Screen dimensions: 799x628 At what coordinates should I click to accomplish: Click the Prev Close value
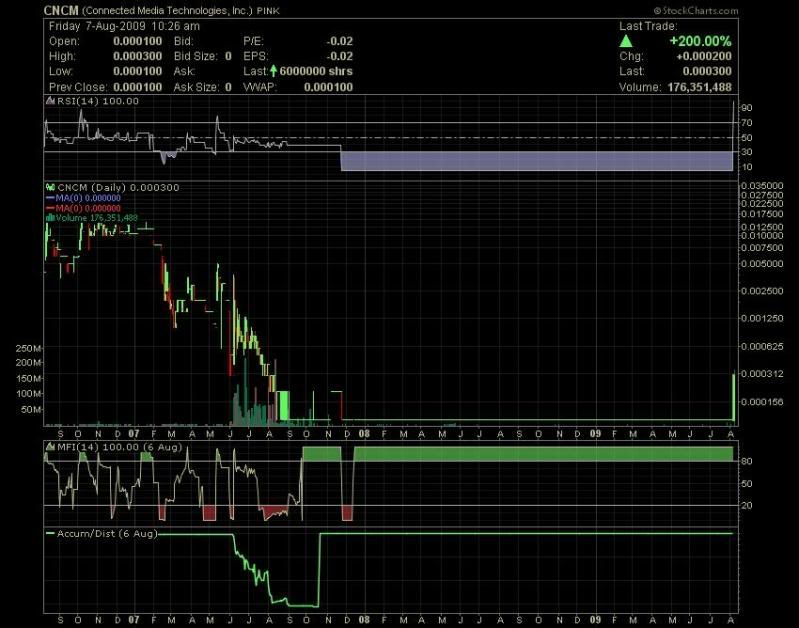pos(138,87)
